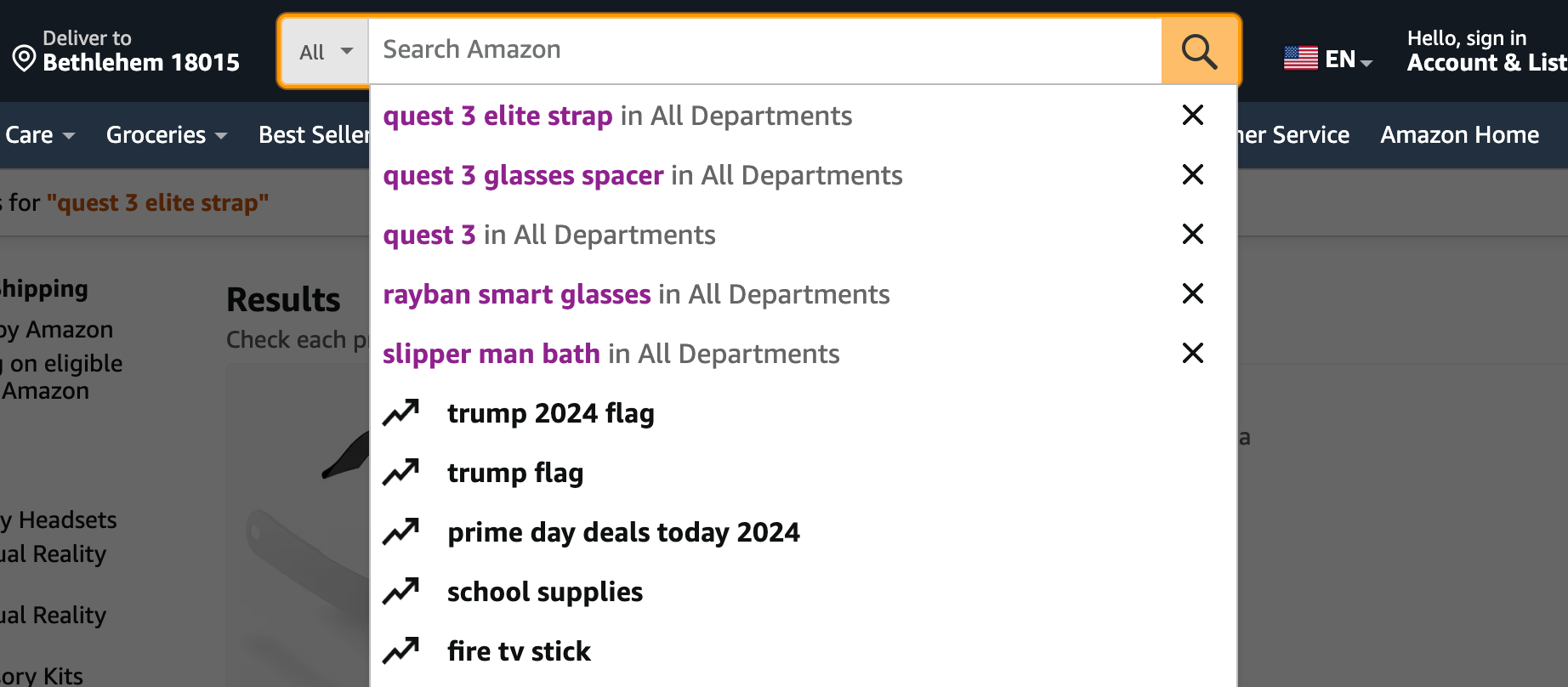
Task: Open Best Sellers in the navigation bar
Action: click(x=314, y=134)
